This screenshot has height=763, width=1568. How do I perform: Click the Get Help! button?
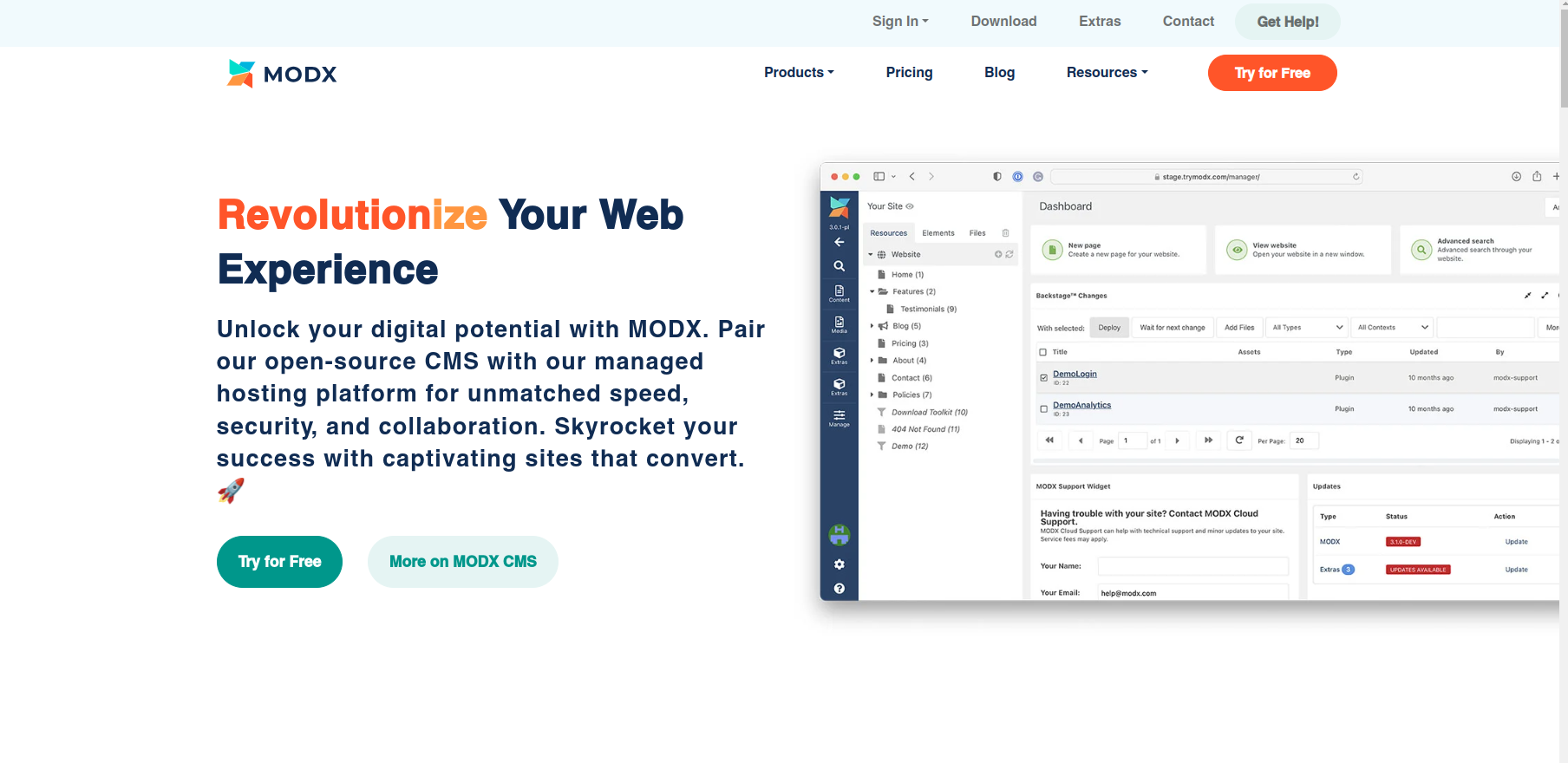(x=1288, y=22)
